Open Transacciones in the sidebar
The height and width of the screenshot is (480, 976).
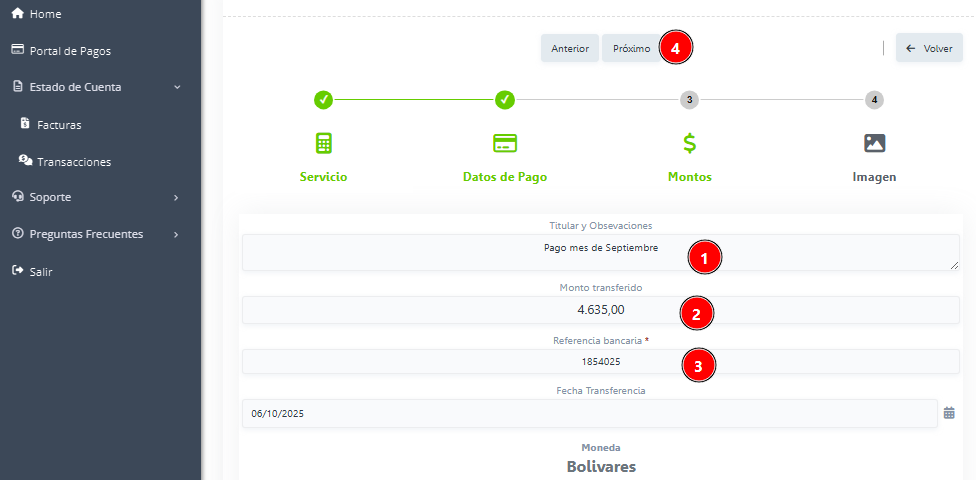pyautogui.click(x=73, y=161)
